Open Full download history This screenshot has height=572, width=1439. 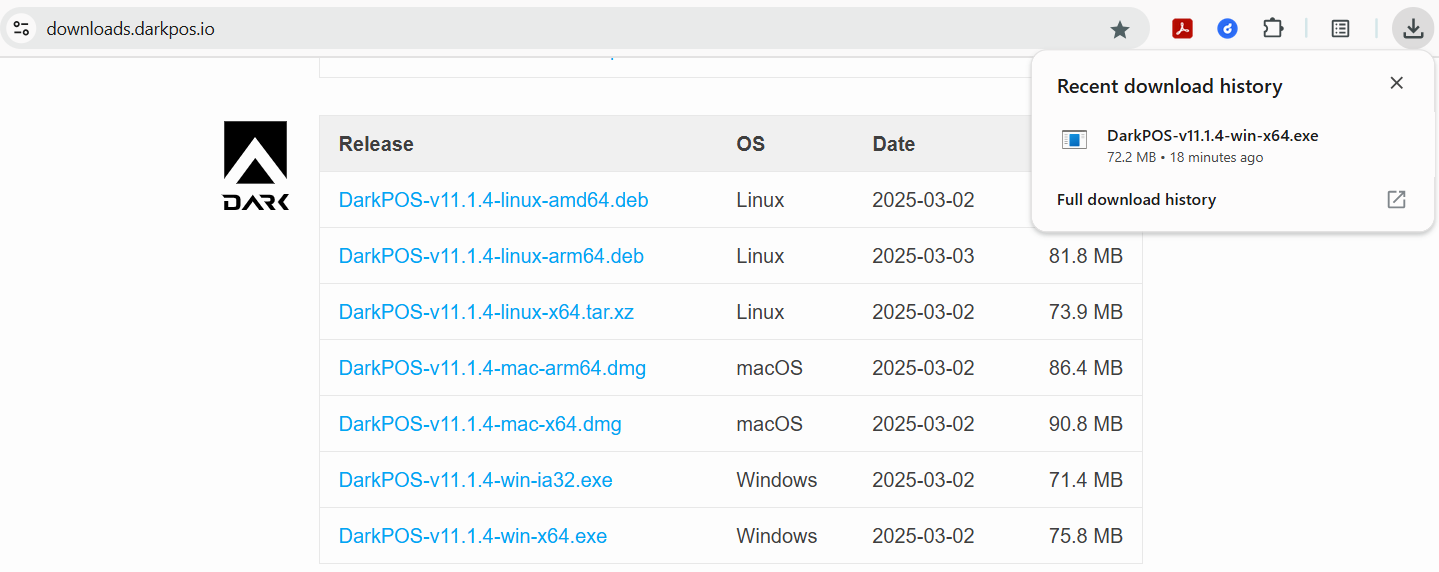1136,199
